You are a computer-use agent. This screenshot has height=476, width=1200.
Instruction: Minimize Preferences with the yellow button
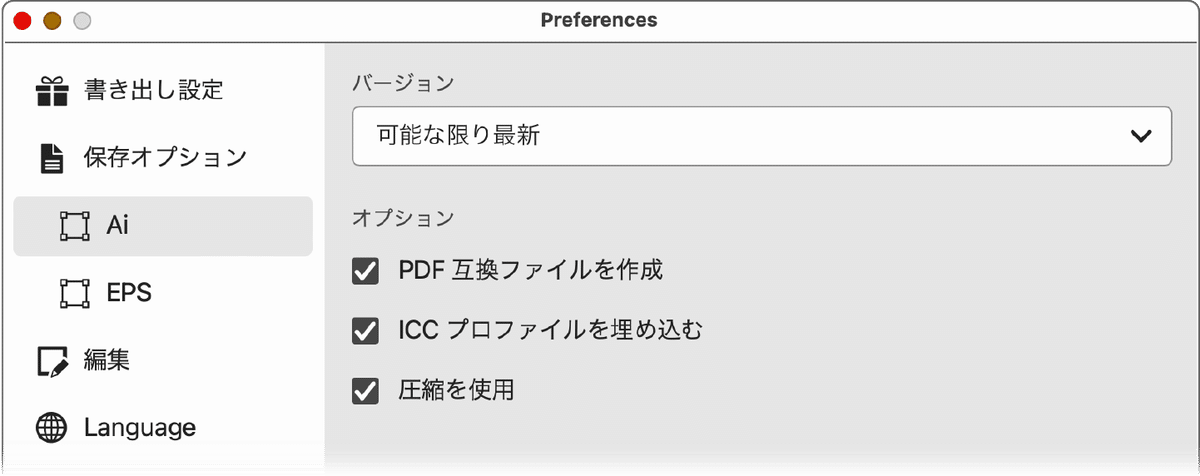(52, 20)
